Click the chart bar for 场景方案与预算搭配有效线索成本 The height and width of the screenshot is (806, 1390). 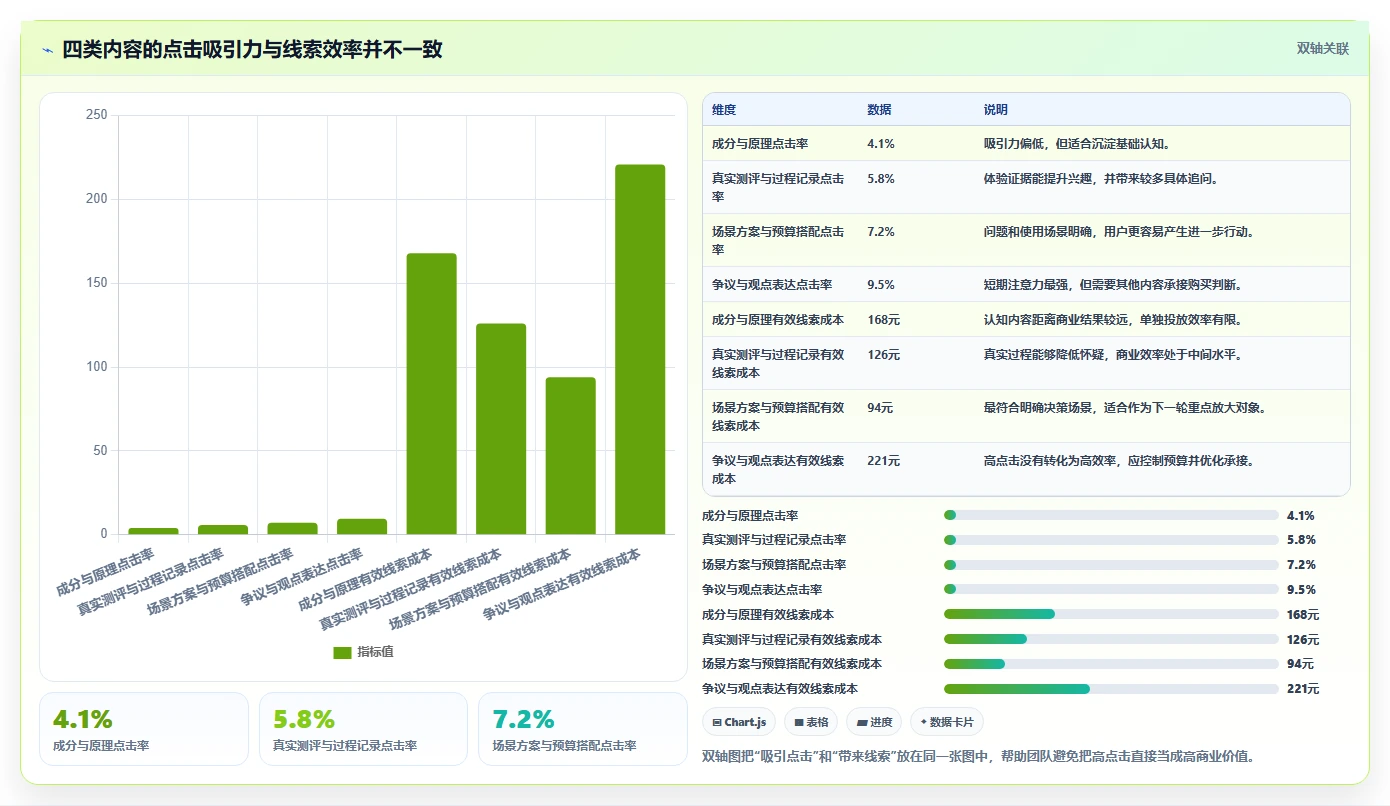pos(570,456)
